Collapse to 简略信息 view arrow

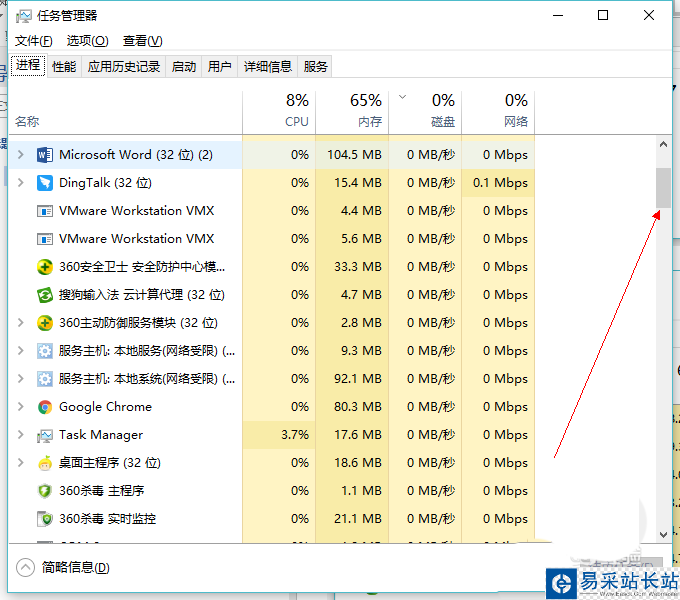click(25, 567)
